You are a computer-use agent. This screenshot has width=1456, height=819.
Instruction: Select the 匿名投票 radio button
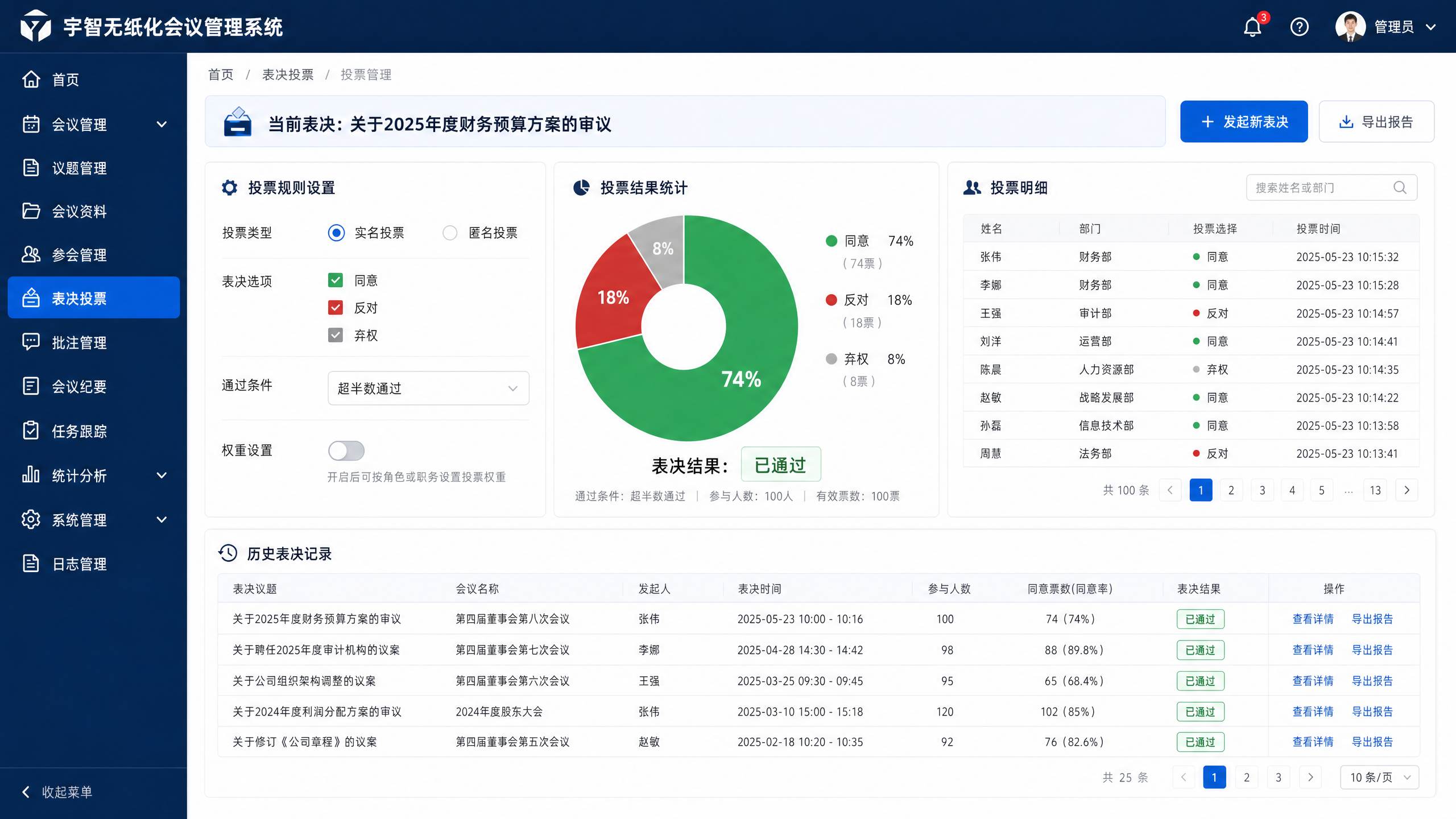450,233
